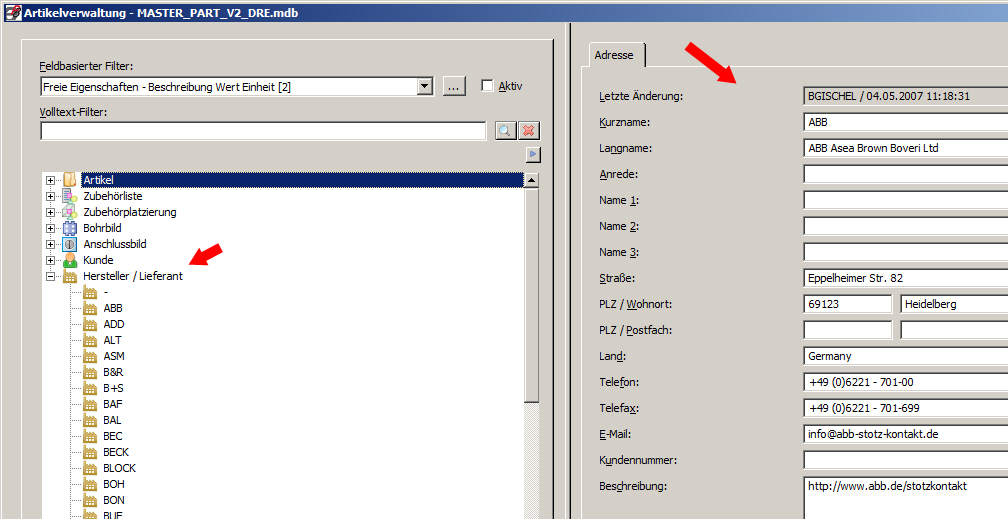Click the magnifier search icon beside Volltext-Filter
Image resolution: width=1008 pixels, height=519 pixels.
coord(505,131)
